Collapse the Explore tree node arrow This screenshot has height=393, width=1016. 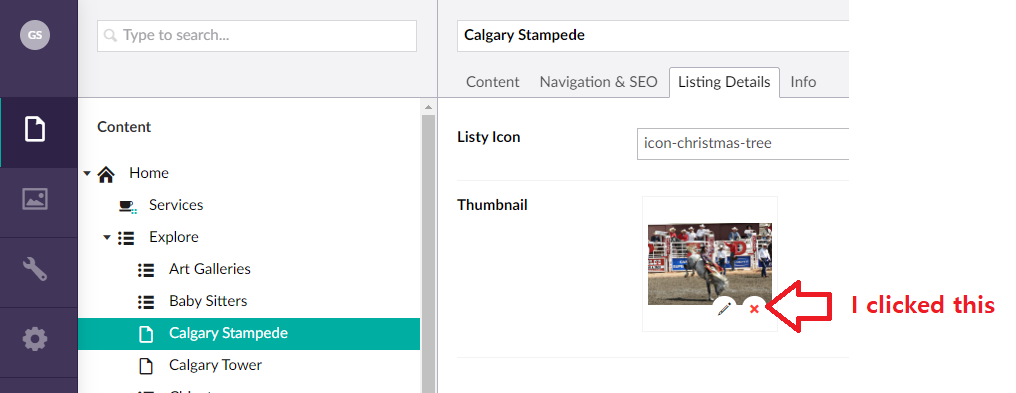tap(107, 238)
